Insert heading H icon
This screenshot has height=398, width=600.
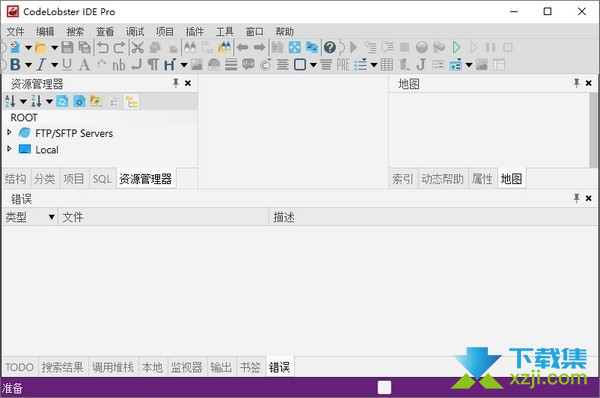point(170,65)
